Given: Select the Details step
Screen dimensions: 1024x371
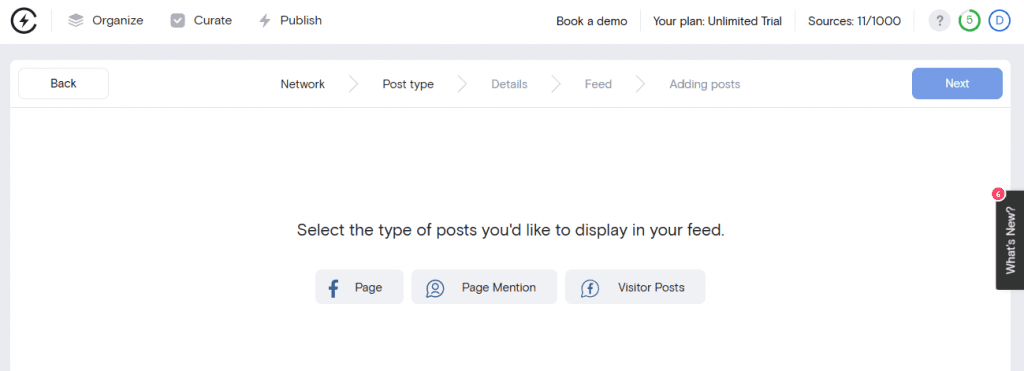Looking at the screenshot, I should tap(509, 84).
